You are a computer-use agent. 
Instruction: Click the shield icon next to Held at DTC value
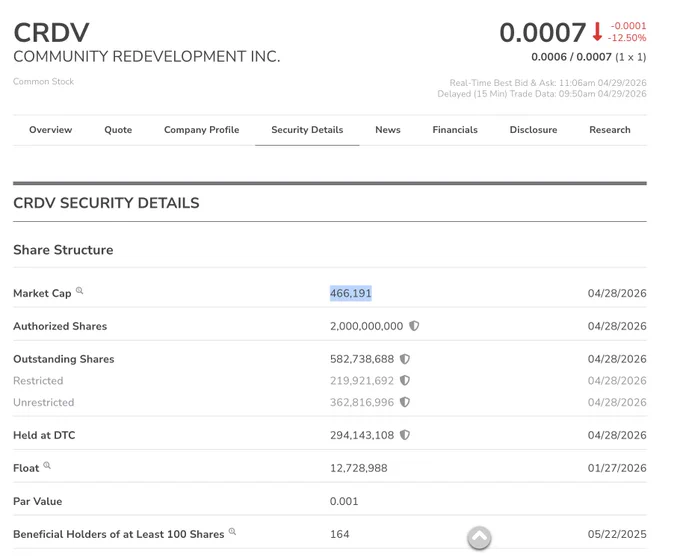[x=405, y=435]
